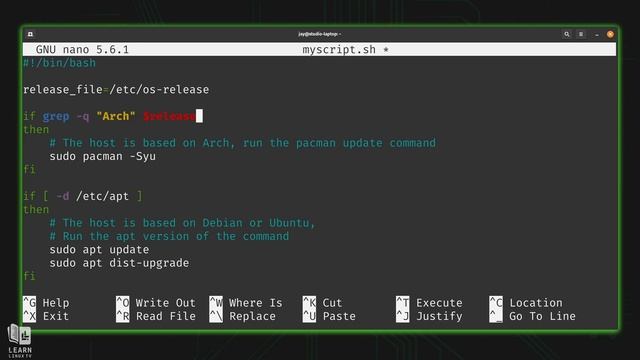Click the ^K Cut shortcut

tap(322, 303)
